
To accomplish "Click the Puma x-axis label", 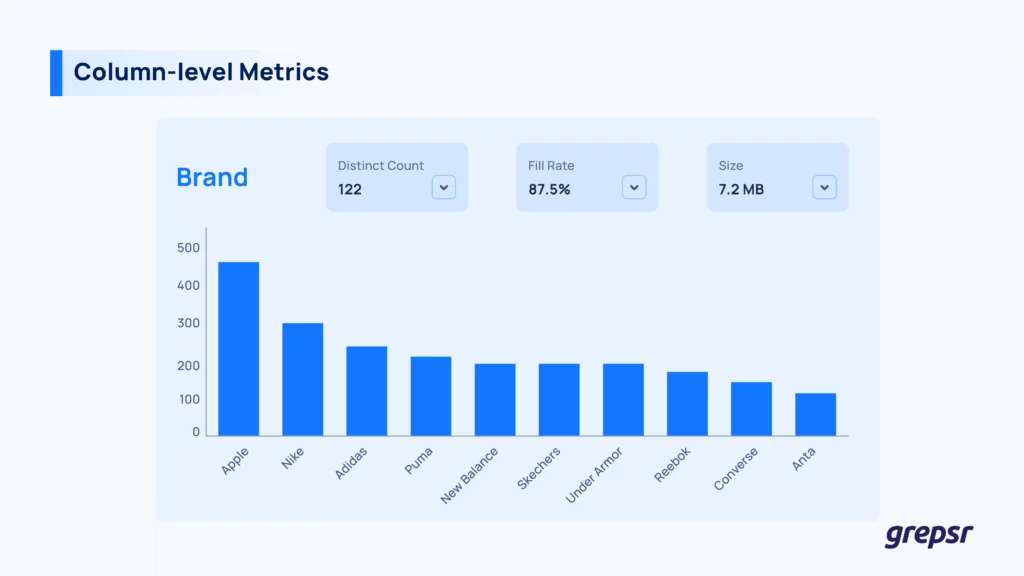I will 419,460.
